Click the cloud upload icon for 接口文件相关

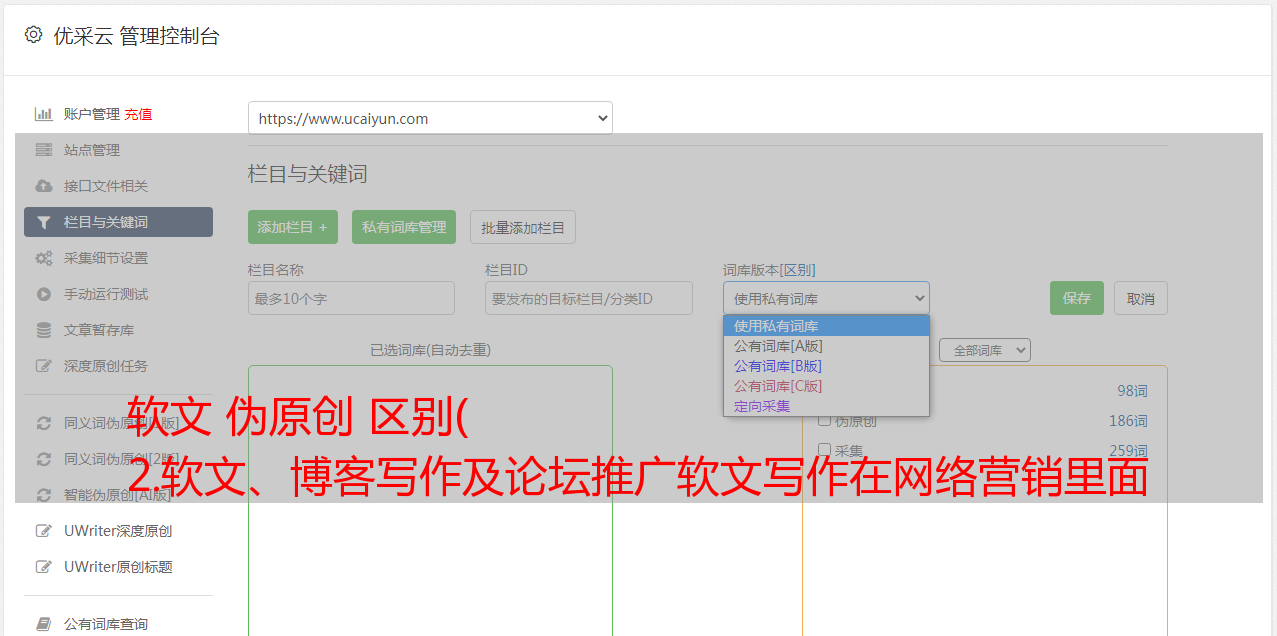coord(43,186)
